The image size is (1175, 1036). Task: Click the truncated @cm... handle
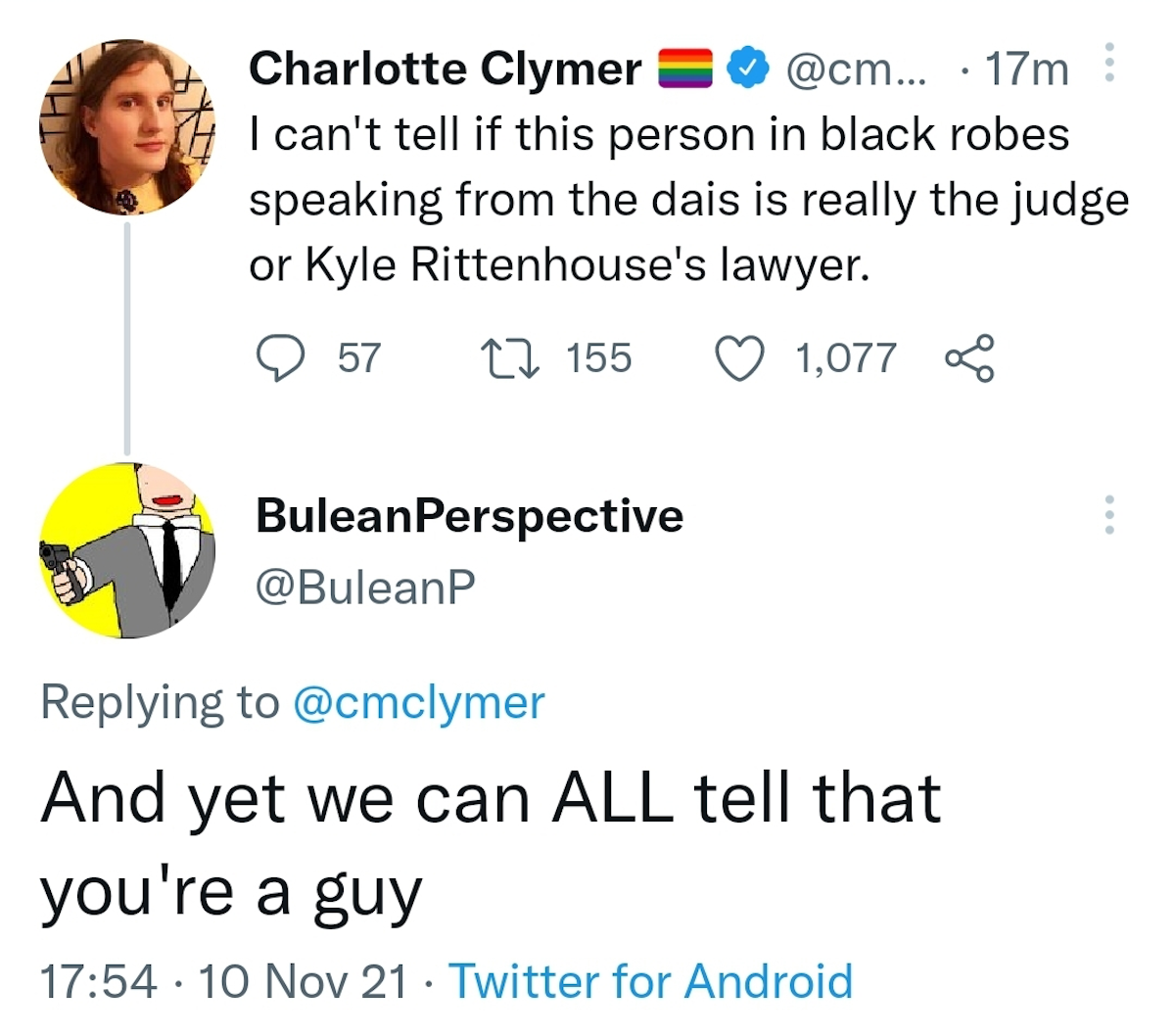849,70
